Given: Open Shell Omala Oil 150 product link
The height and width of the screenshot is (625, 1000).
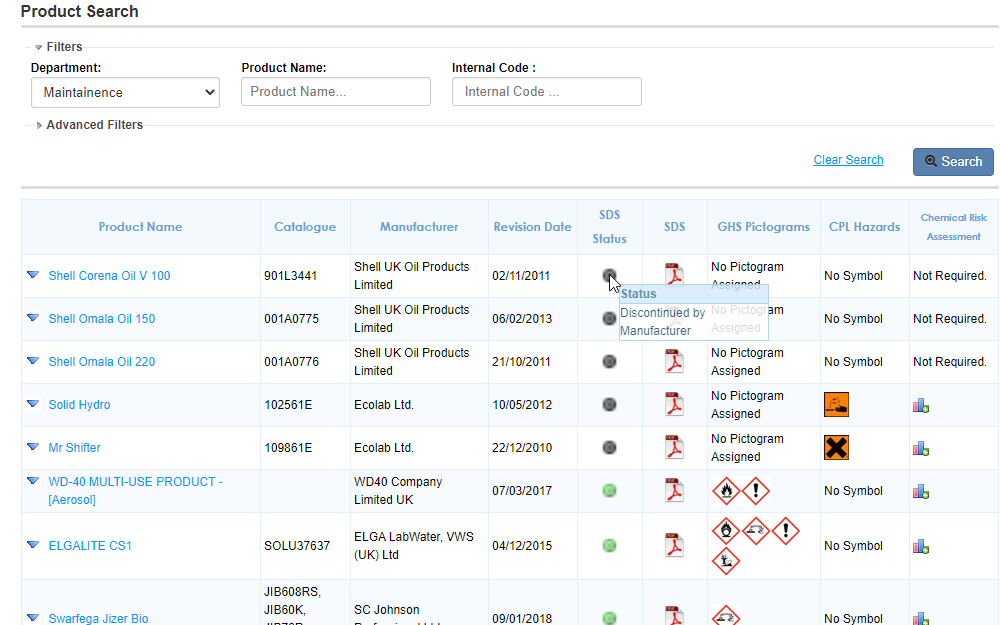Looking at the screenshot, I should click(x=101, y=318).
